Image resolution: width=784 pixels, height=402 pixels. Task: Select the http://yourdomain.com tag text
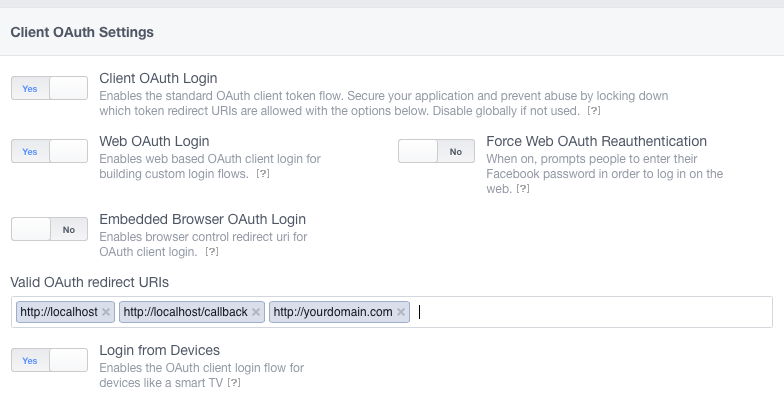332,312
